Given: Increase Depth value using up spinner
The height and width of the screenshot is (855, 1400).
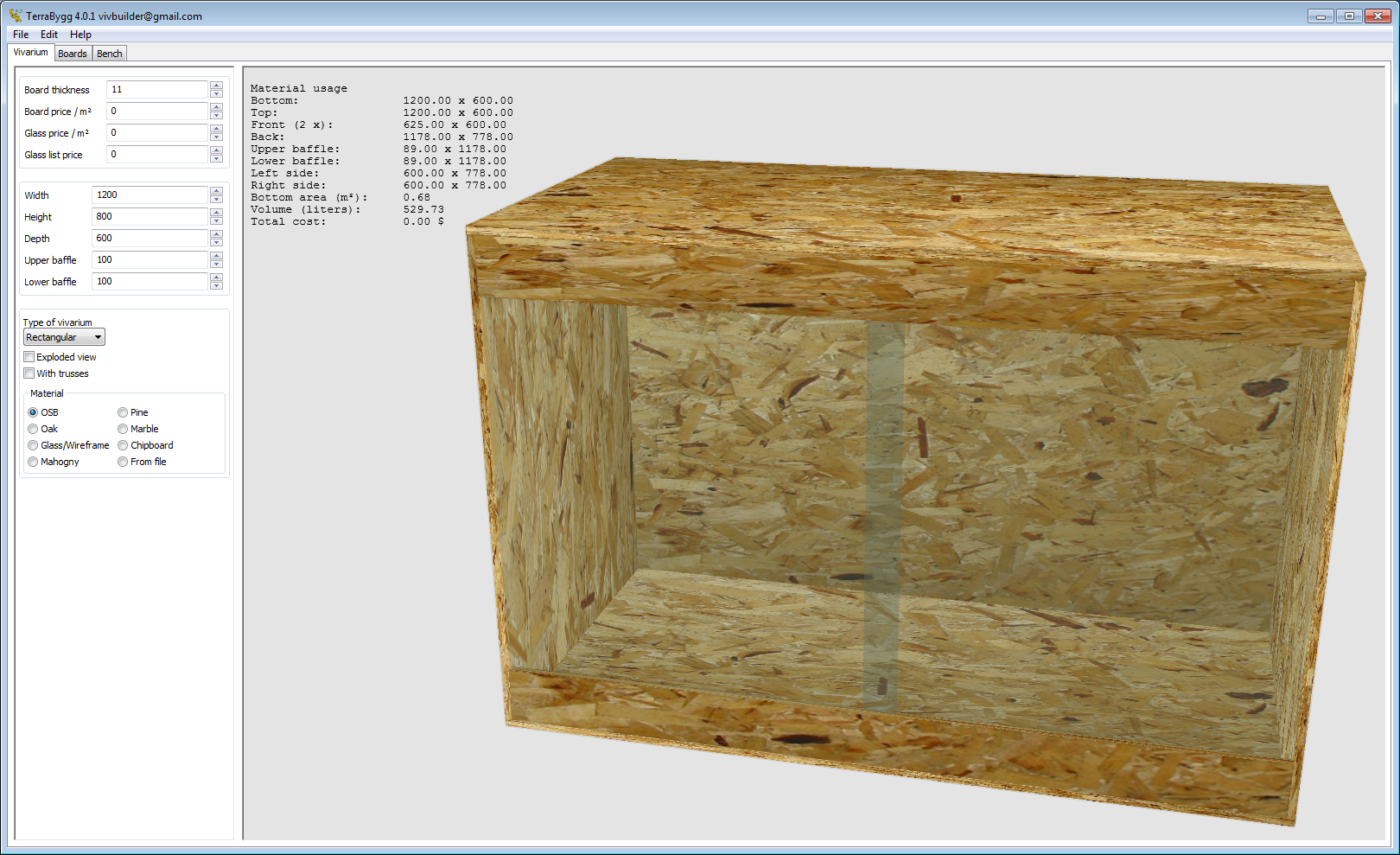Looking at the screenshot, I should click(216, 234).
